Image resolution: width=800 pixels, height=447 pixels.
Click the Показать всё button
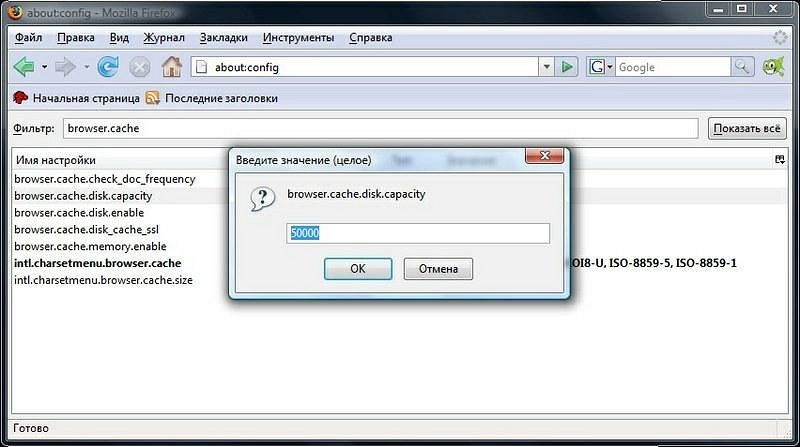pyautogui.click(x=747, y=129)
